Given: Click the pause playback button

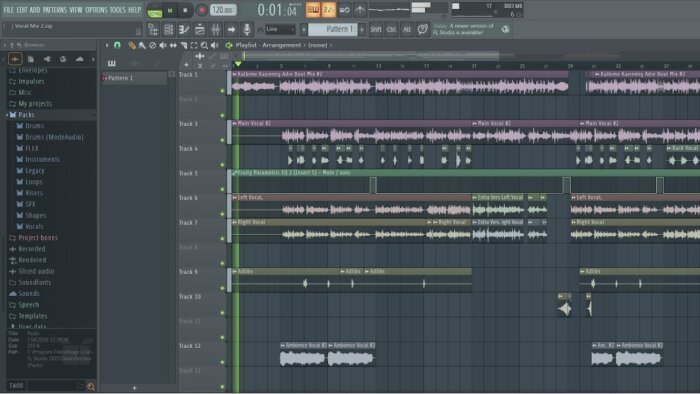Looking at the screenshot, I should tap(170, 10).
